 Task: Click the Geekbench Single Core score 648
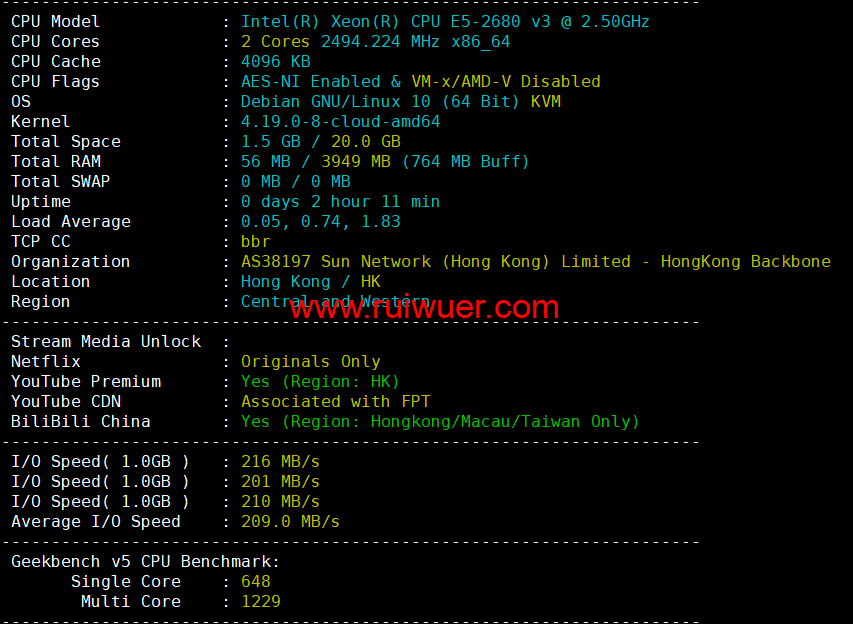tap(256, 582)
